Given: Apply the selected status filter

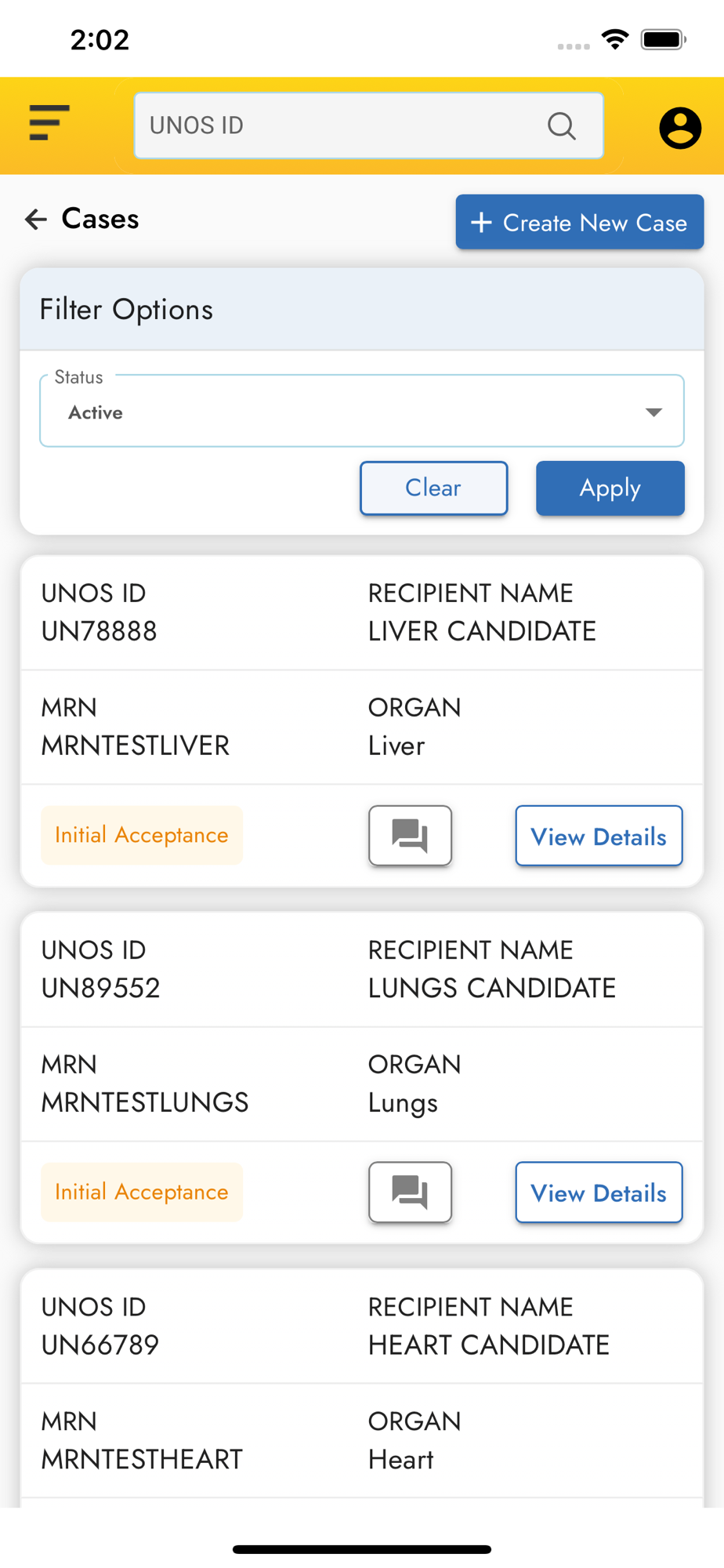Looking at the screenshot, I should (x=610, y=488).
